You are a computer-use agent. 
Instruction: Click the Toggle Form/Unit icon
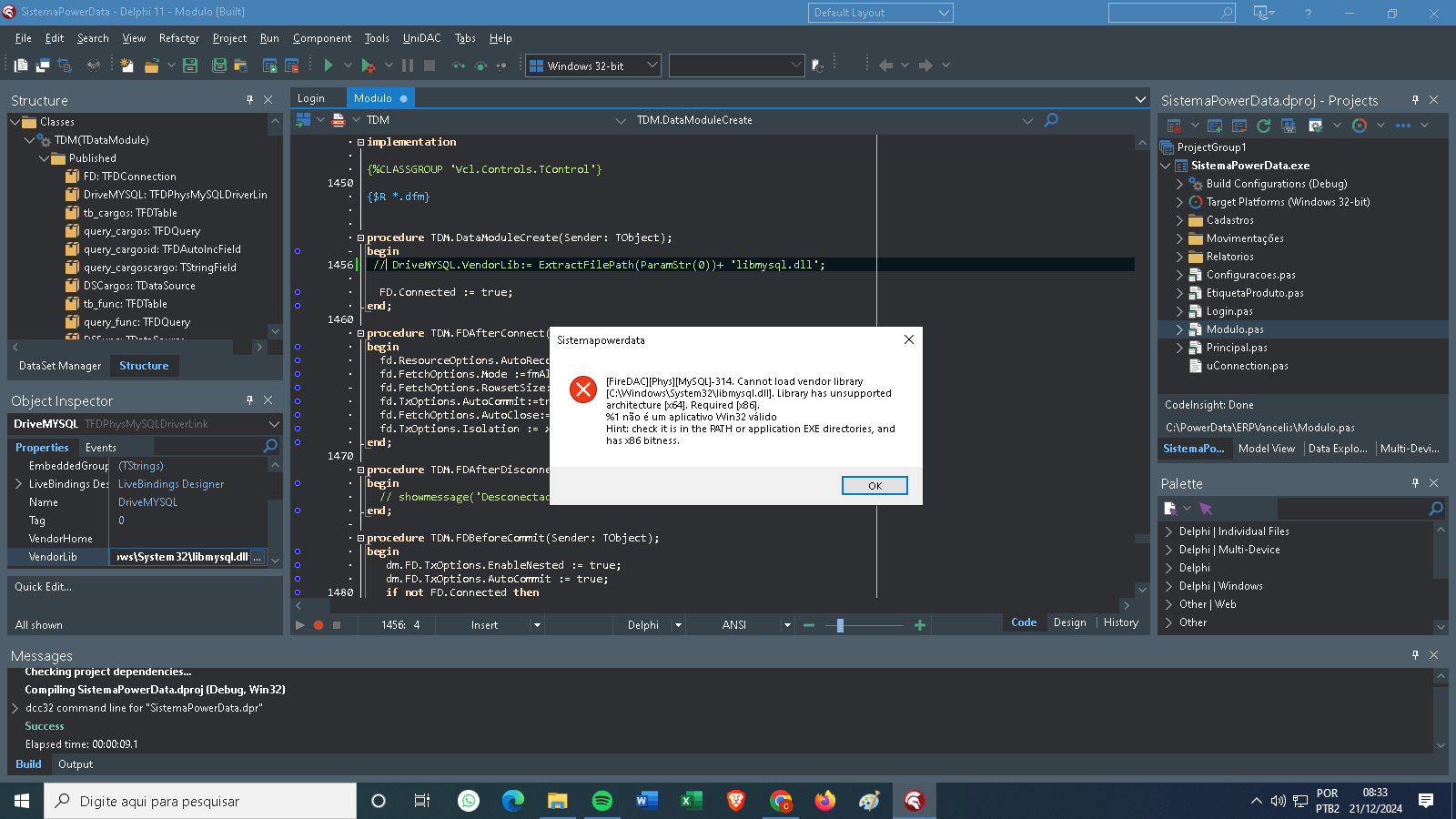(x=65, y=65)
